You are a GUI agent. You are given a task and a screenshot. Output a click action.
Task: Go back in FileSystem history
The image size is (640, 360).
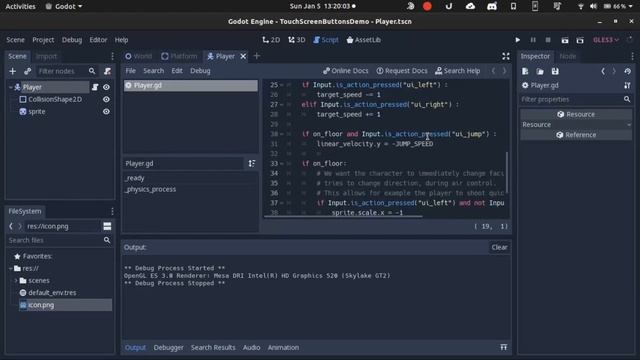(x=11, y=226)
